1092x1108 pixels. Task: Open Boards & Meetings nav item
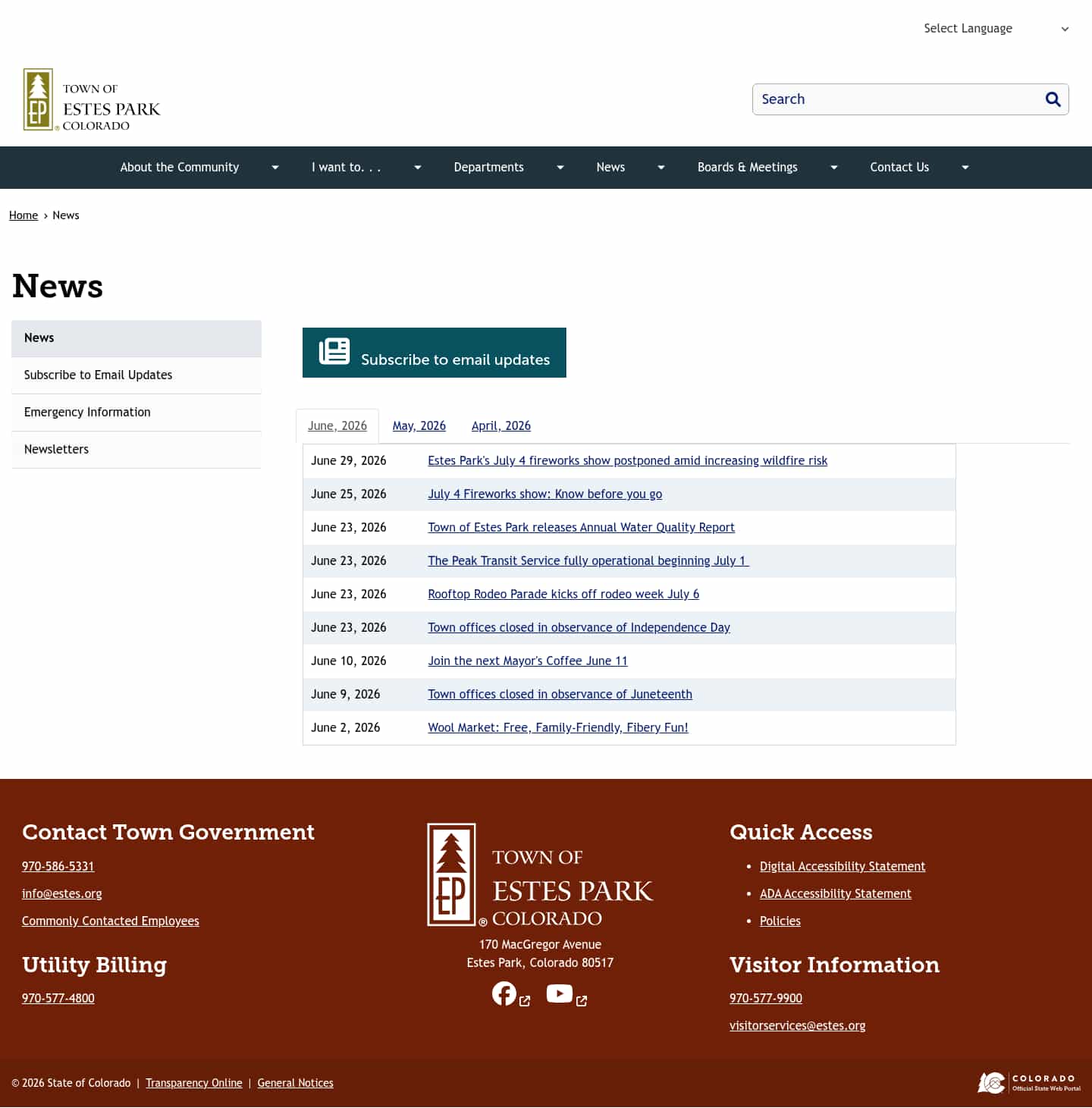pos(747,168)
